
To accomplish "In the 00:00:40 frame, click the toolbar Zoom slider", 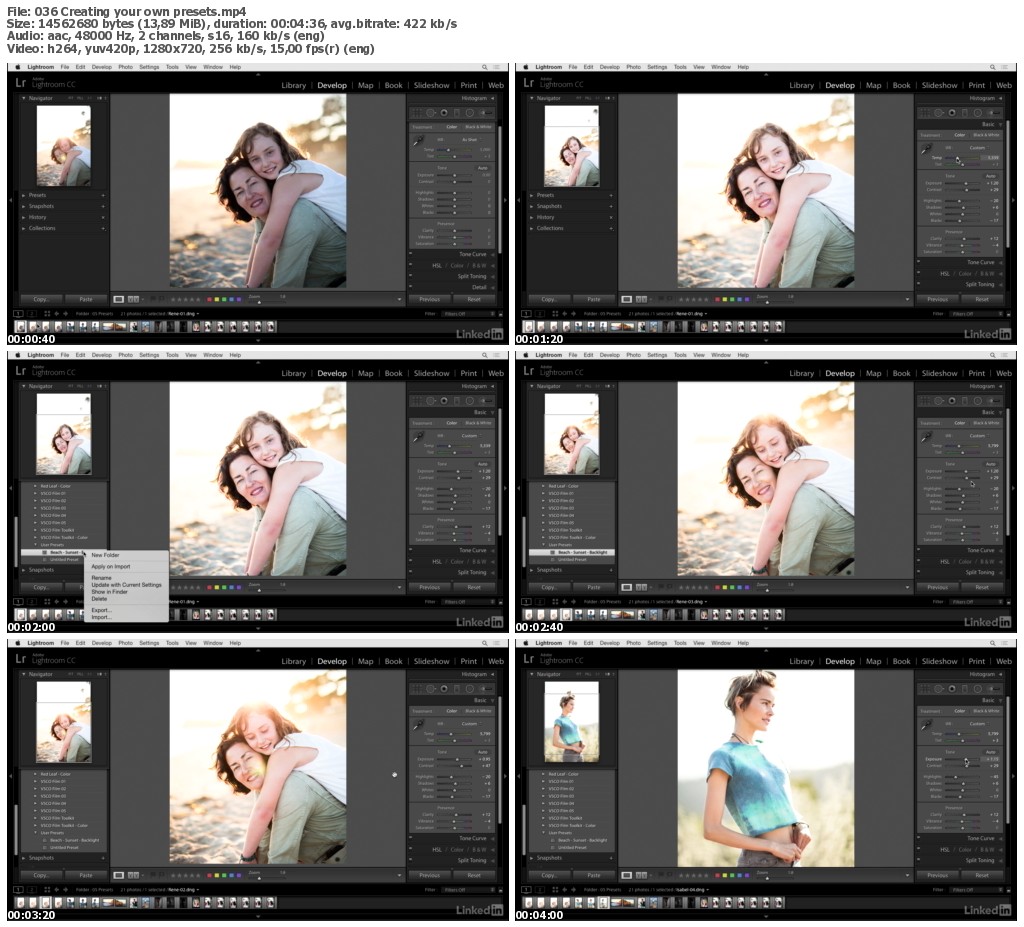I will (267, 302).
